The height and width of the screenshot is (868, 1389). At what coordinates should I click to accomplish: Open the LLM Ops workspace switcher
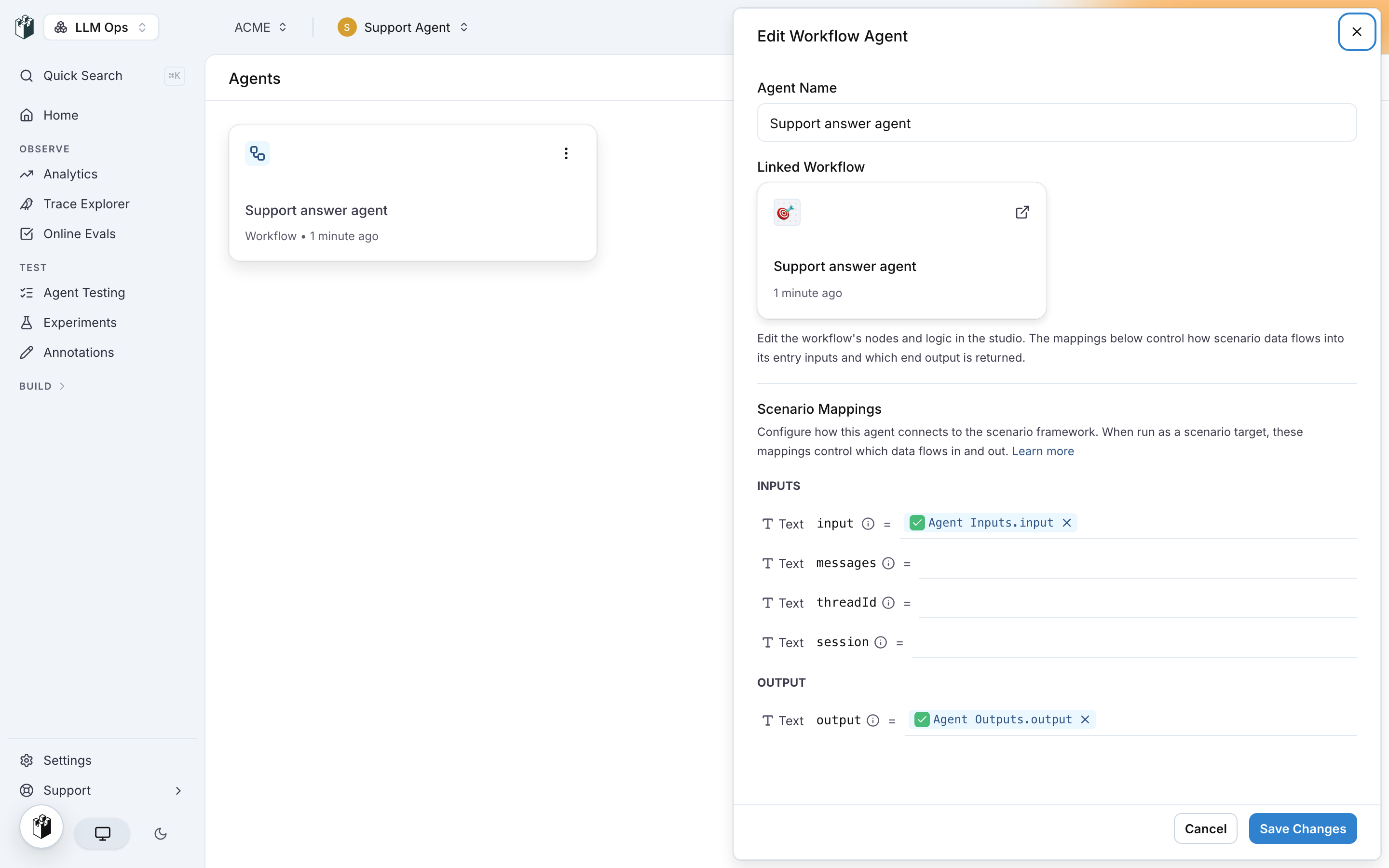tap(101, 27)
